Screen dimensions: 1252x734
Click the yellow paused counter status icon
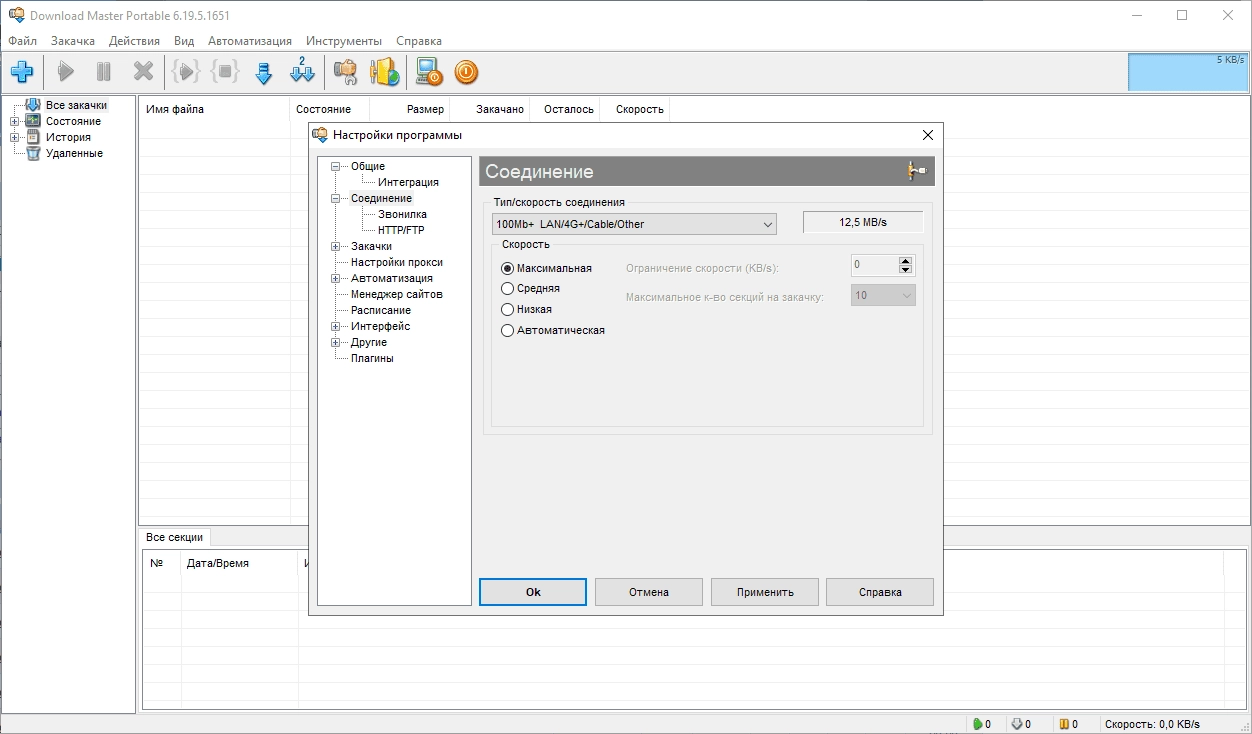tap(1064, 724)
